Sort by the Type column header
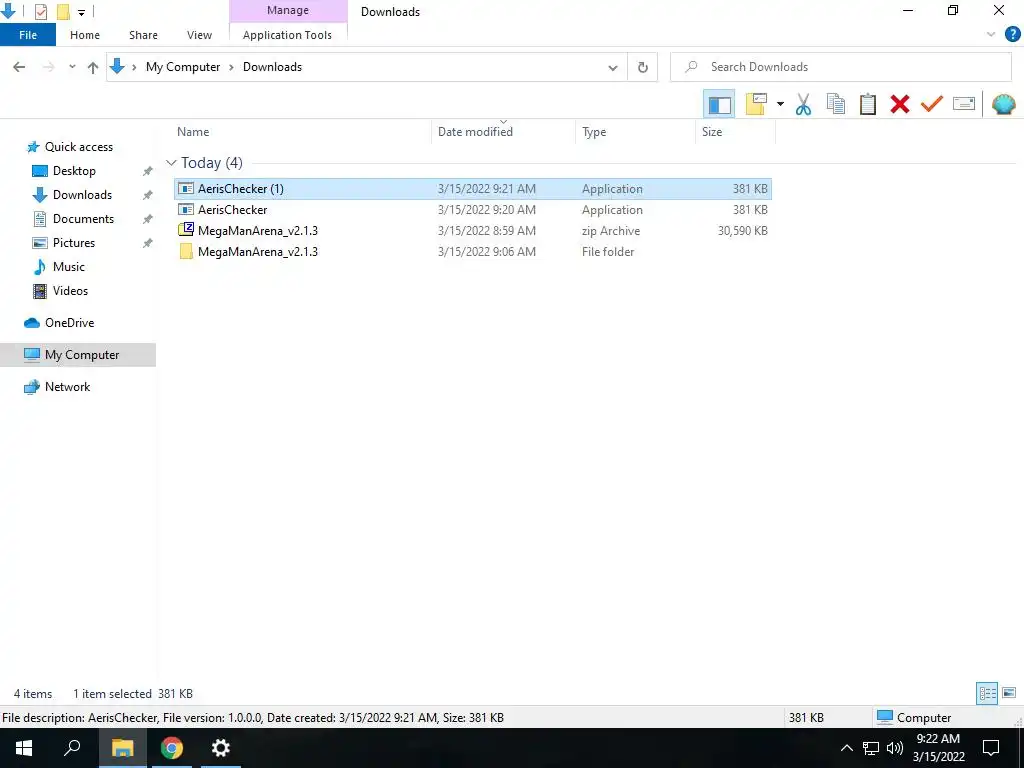Image resolution: width=1024 pixels, height=768 pixels. pyautogui.click(x=594, y=132)
